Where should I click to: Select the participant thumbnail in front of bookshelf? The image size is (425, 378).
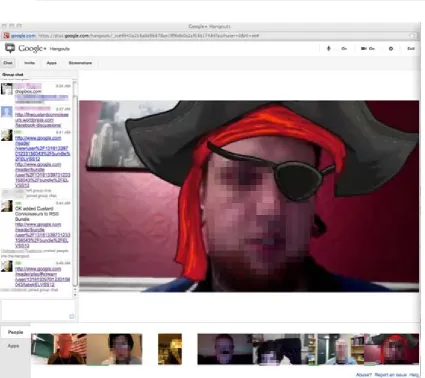coord(336,349)
